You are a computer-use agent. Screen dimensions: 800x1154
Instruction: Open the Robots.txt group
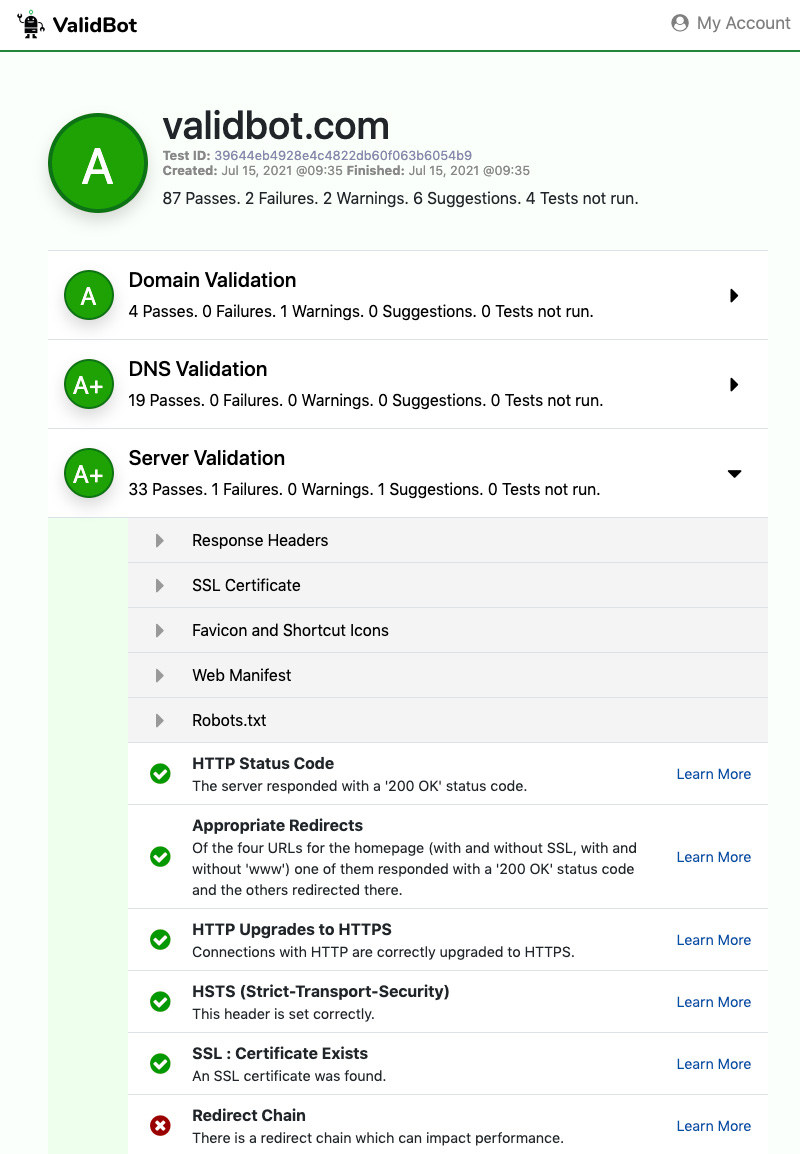pos(229,720)
